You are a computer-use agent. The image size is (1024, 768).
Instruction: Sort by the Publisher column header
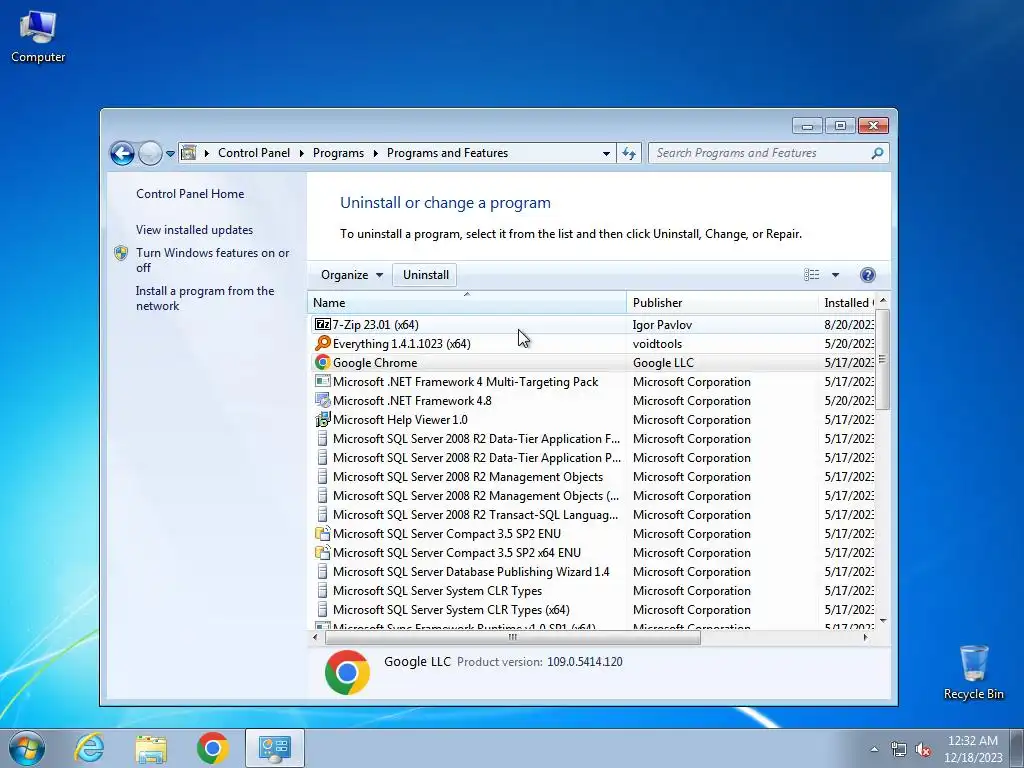(722, 302)
